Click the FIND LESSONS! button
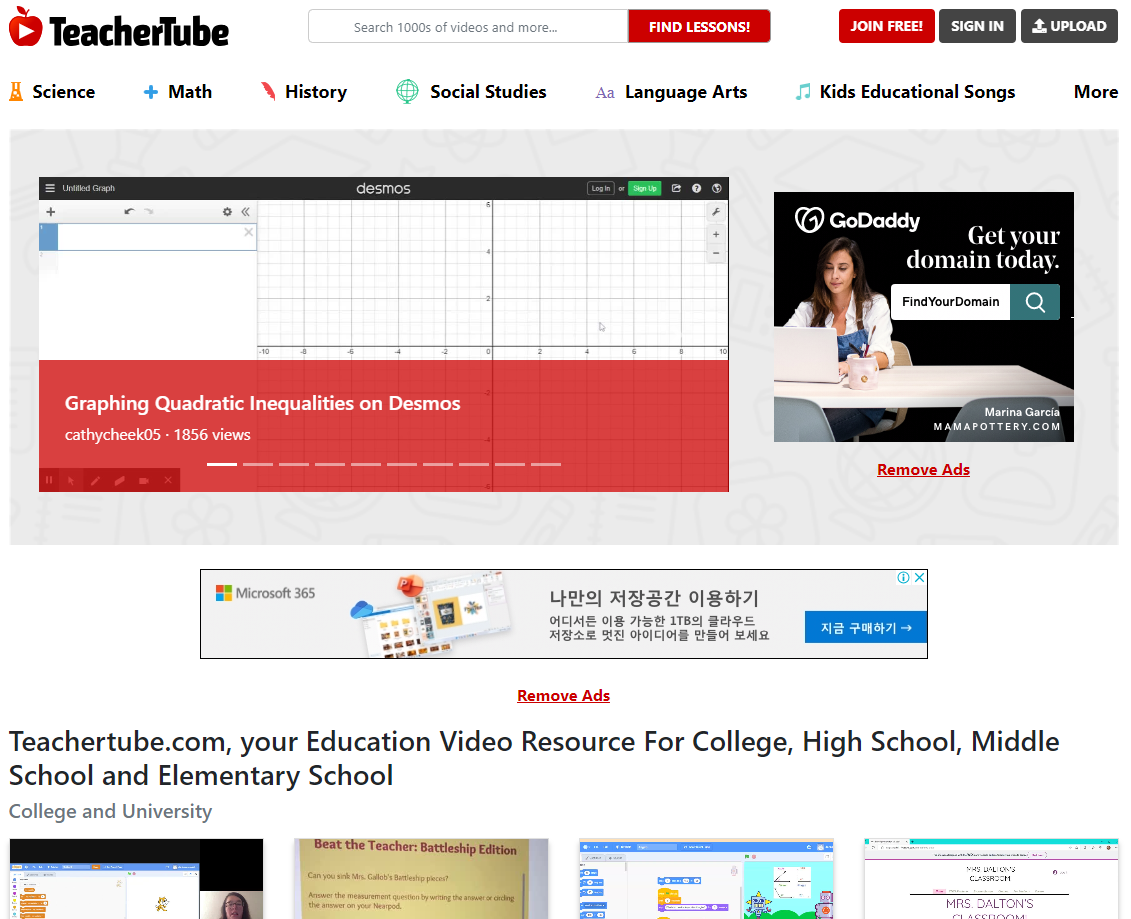This screenshot has width=1131, height=919. 699,27
